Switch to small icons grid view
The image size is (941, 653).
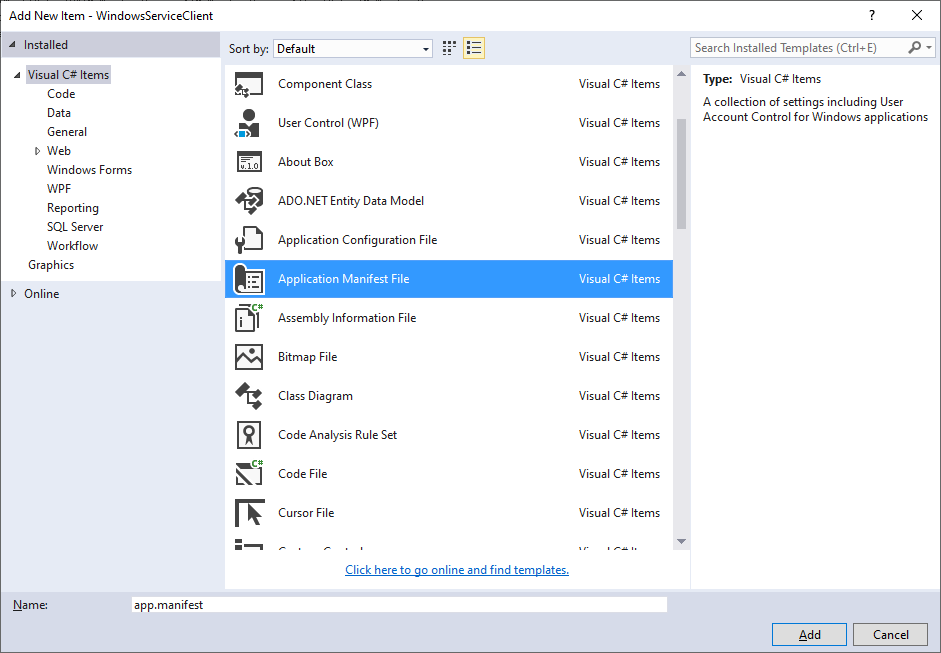(x=449, y=48)
